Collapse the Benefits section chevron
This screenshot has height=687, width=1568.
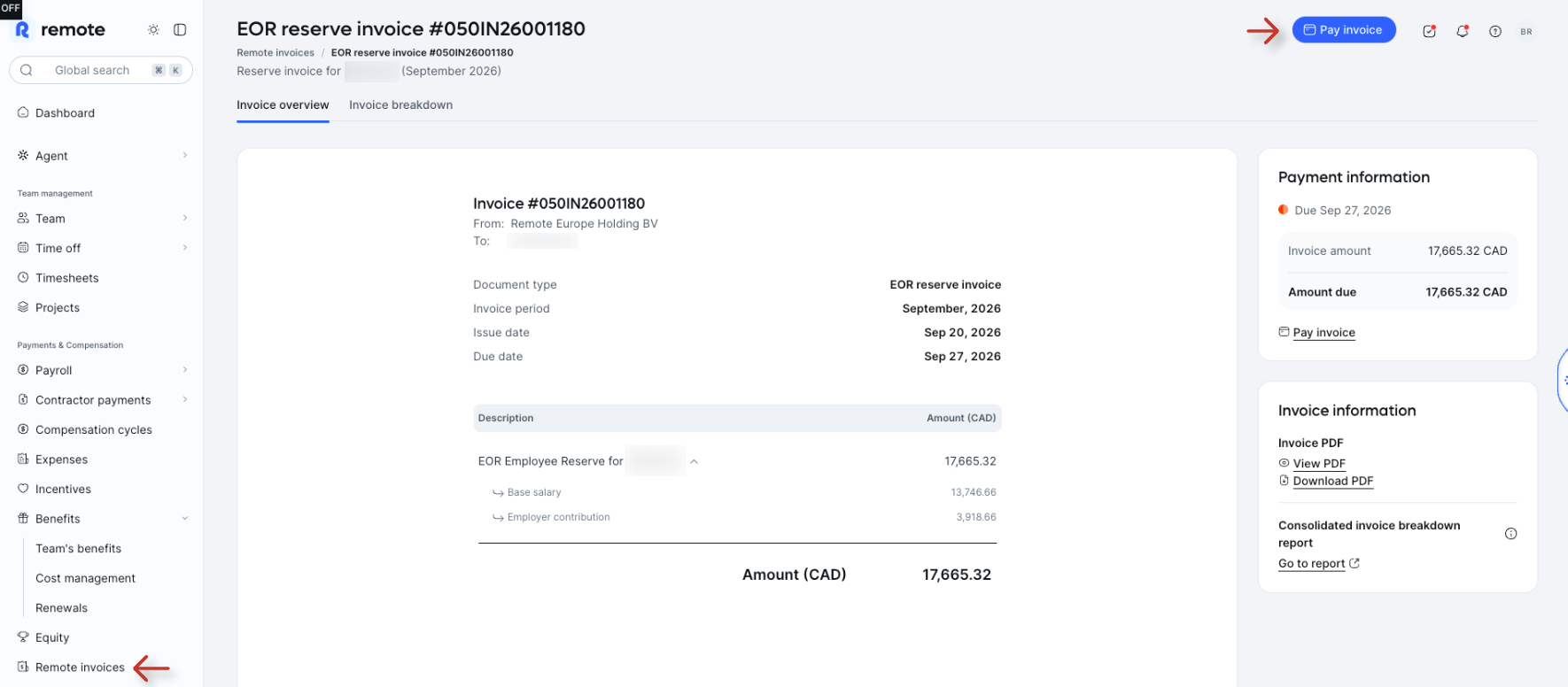(185, 519)
